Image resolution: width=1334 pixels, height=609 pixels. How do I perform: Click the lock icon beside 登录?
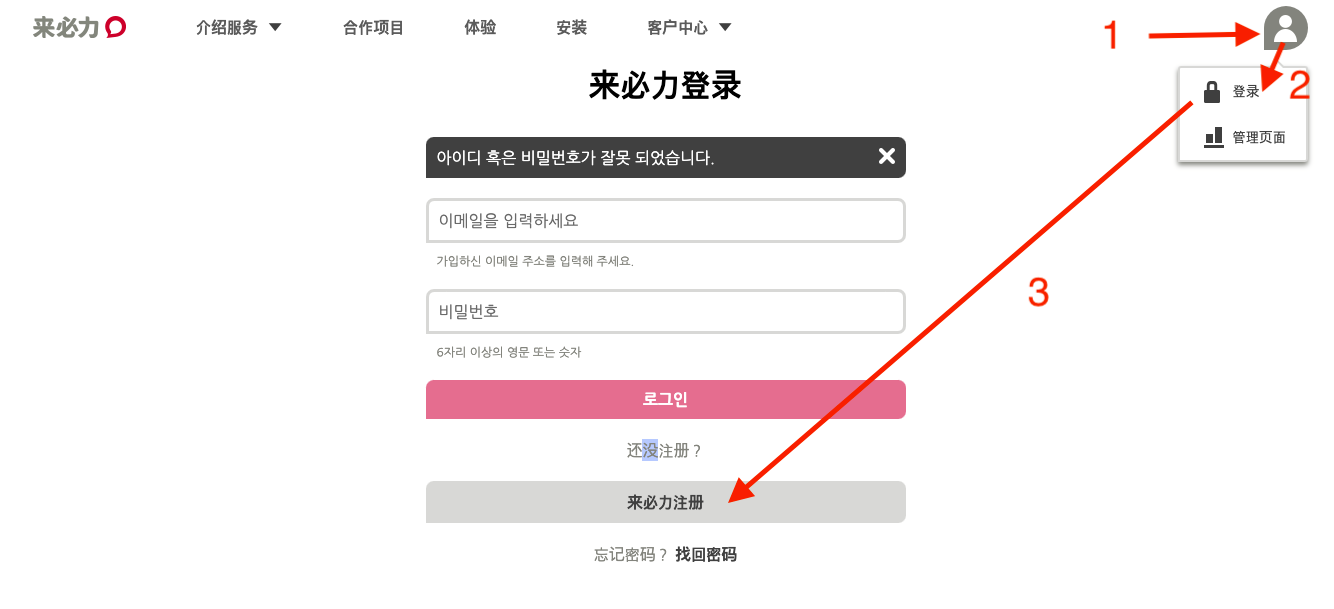coord(1212,92)
